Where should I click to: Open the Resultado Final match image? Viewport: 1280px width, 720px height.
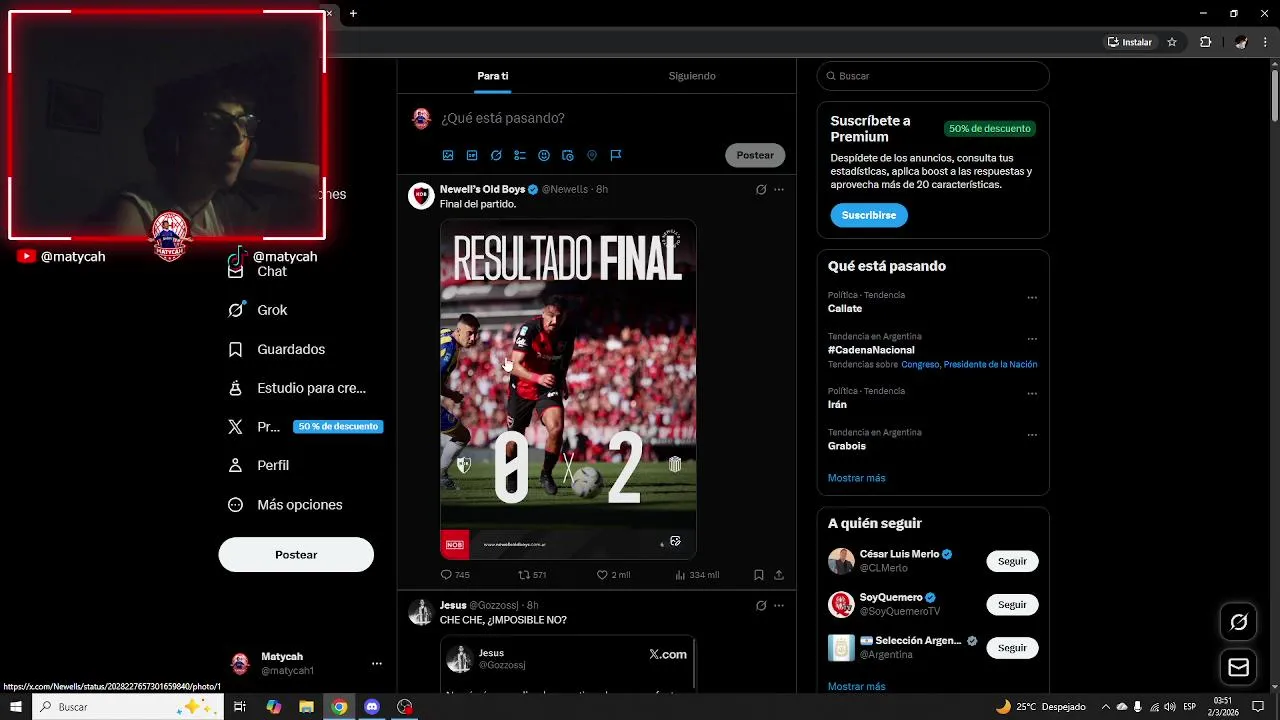click(x=568, y=389)
